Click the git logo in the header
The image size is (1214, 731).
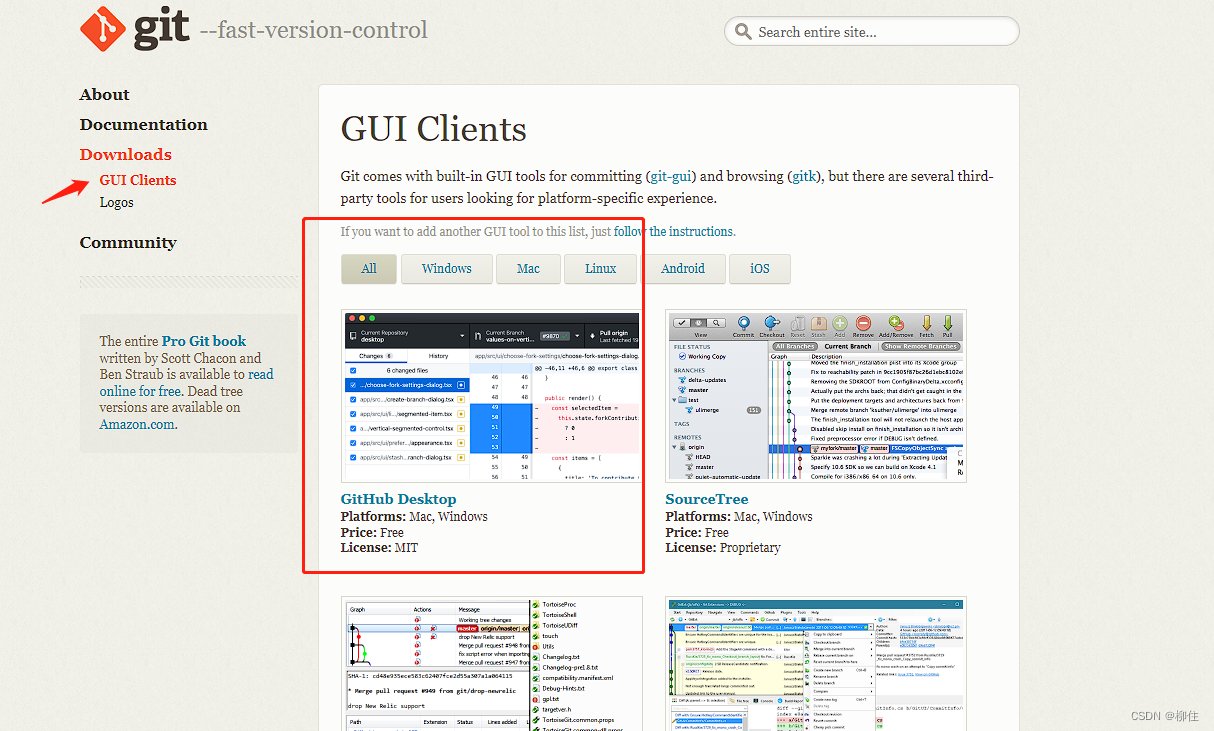coord(134,29)
